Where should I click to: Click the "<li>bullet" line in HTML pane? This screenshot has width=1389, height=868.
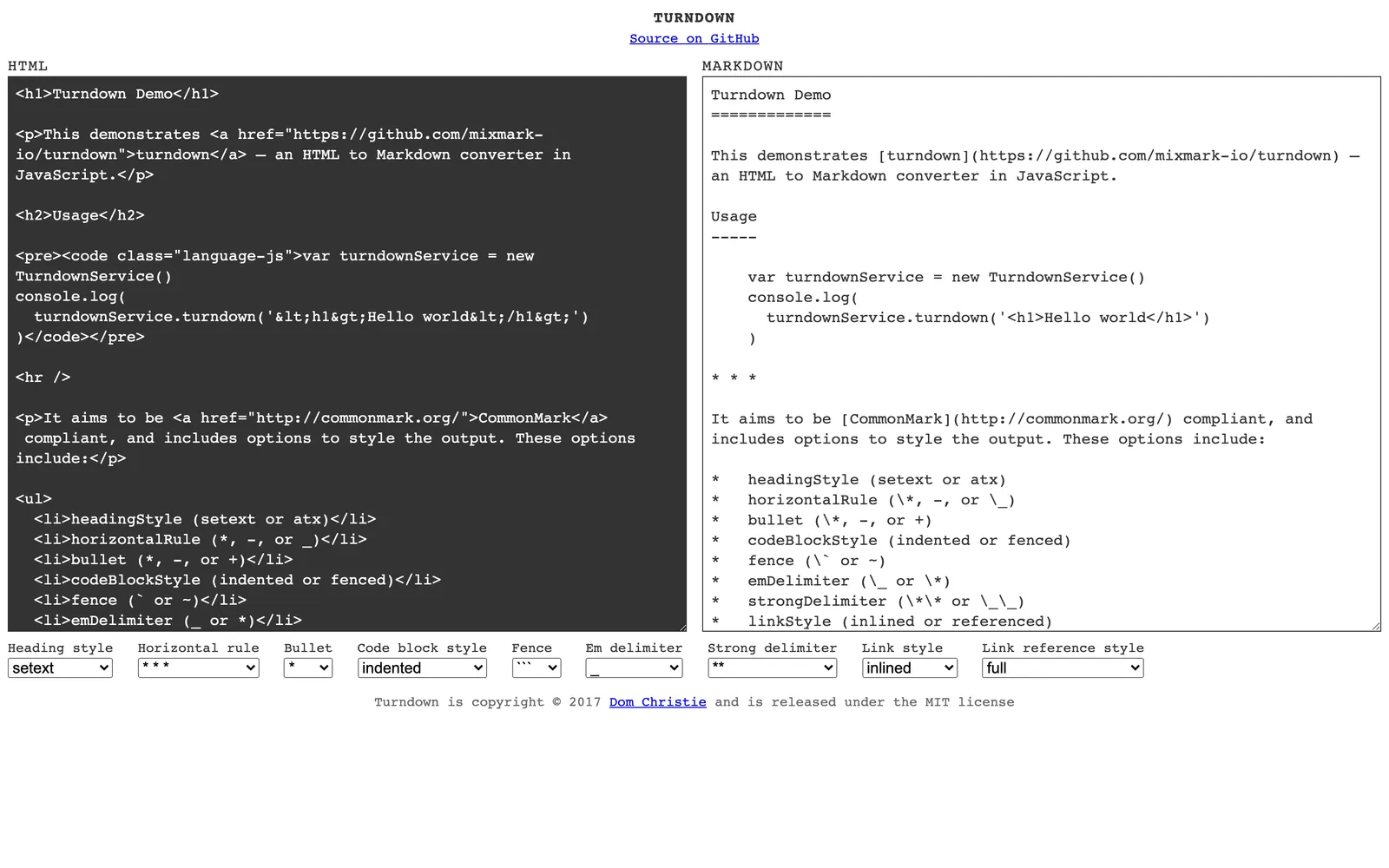tap(163, 560)
